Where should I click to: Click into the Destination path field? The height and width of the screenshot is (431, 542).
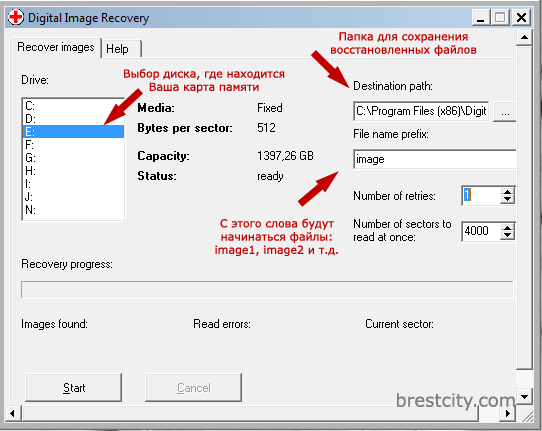421,111
